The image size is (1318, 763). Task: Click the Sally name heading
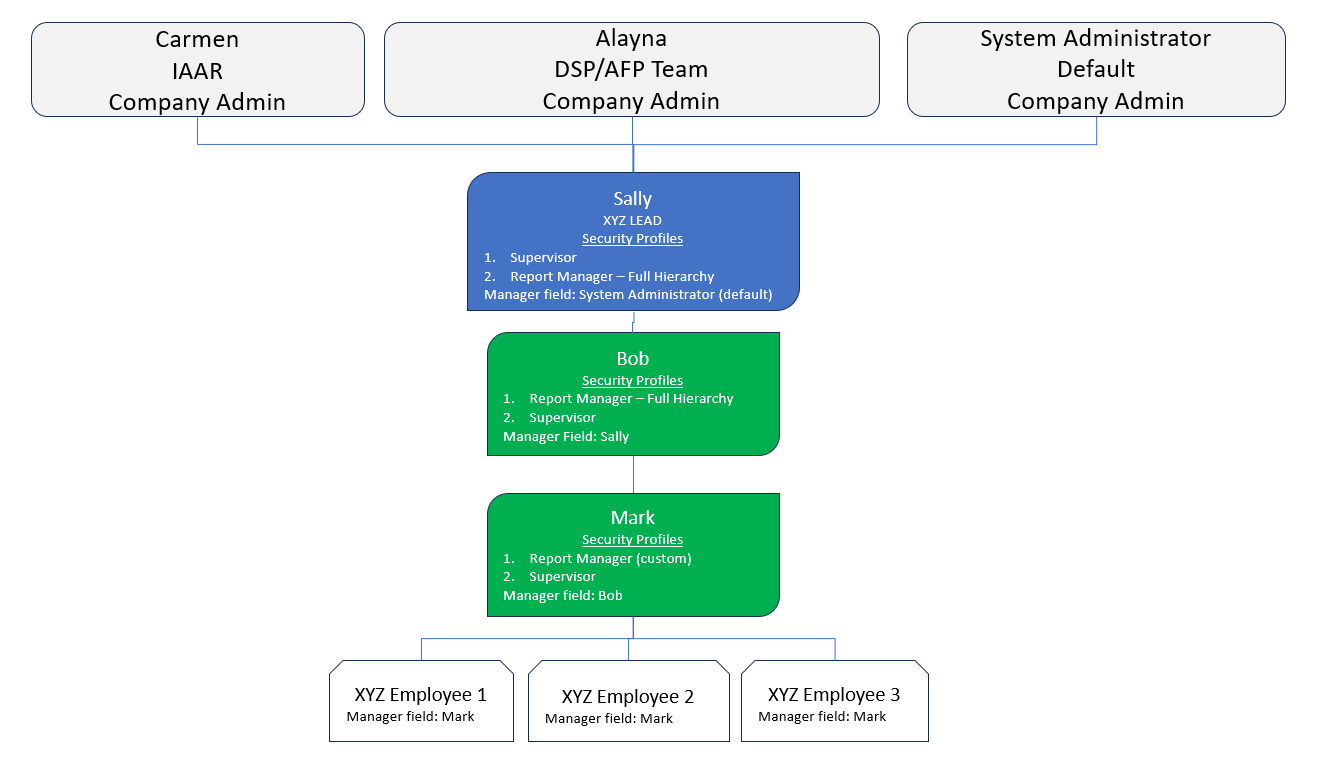(x=632, y=199)
